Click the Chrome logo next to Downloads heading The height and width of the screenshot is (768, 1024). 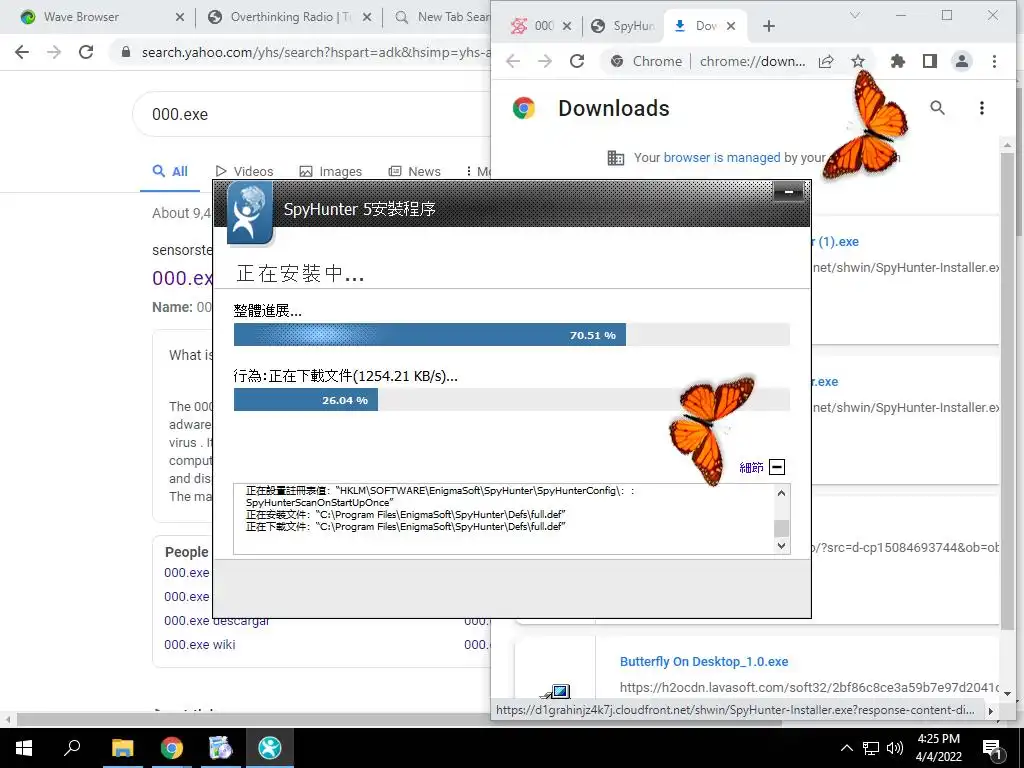click(524, 108)
